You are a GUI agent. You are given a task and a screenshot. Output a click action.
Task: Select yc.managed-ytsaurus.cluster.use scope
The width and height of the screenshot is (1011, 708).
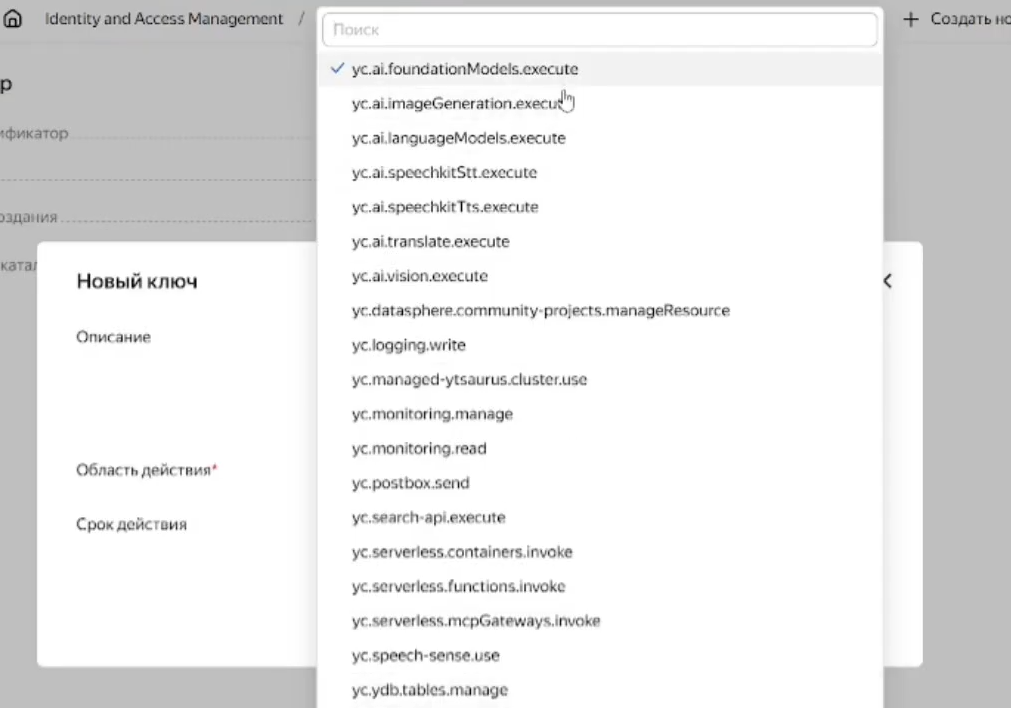click(469, 380)
